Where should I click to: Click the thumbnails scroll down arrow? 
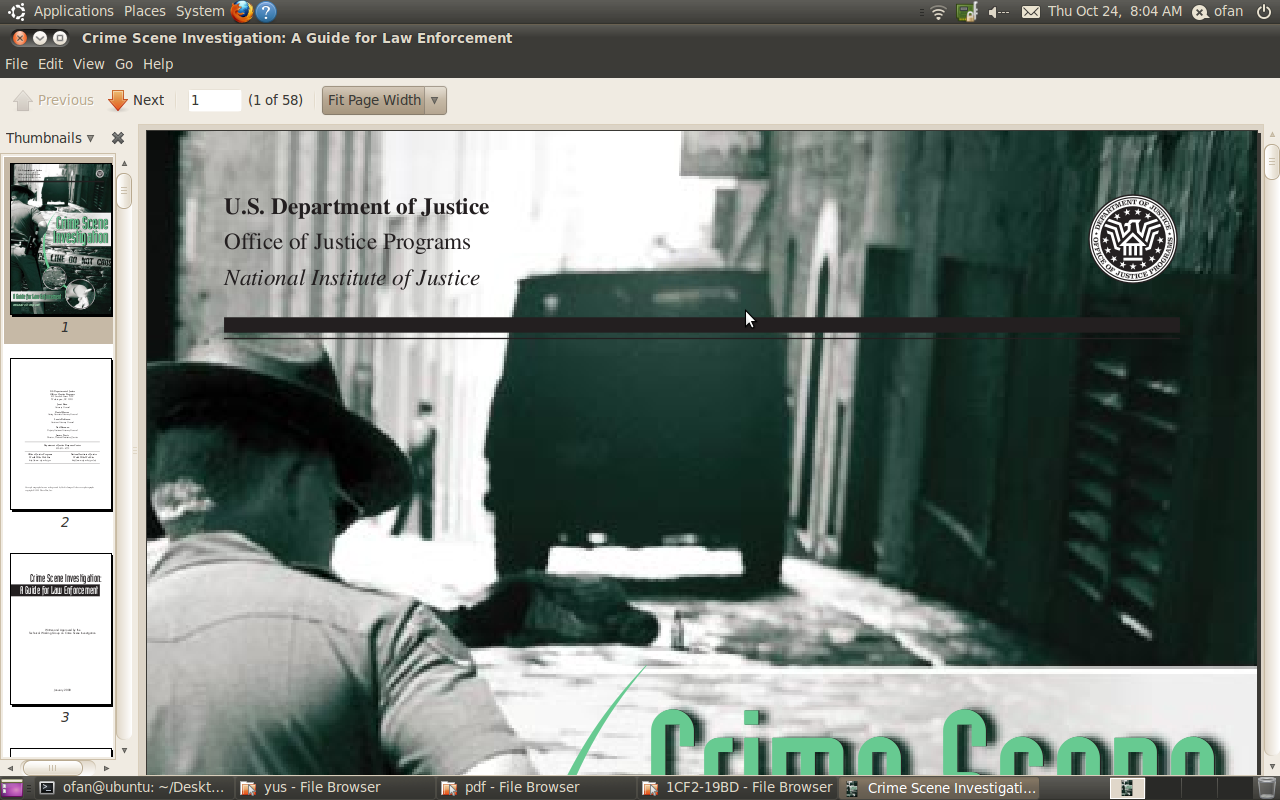click(x=124, y=751)
